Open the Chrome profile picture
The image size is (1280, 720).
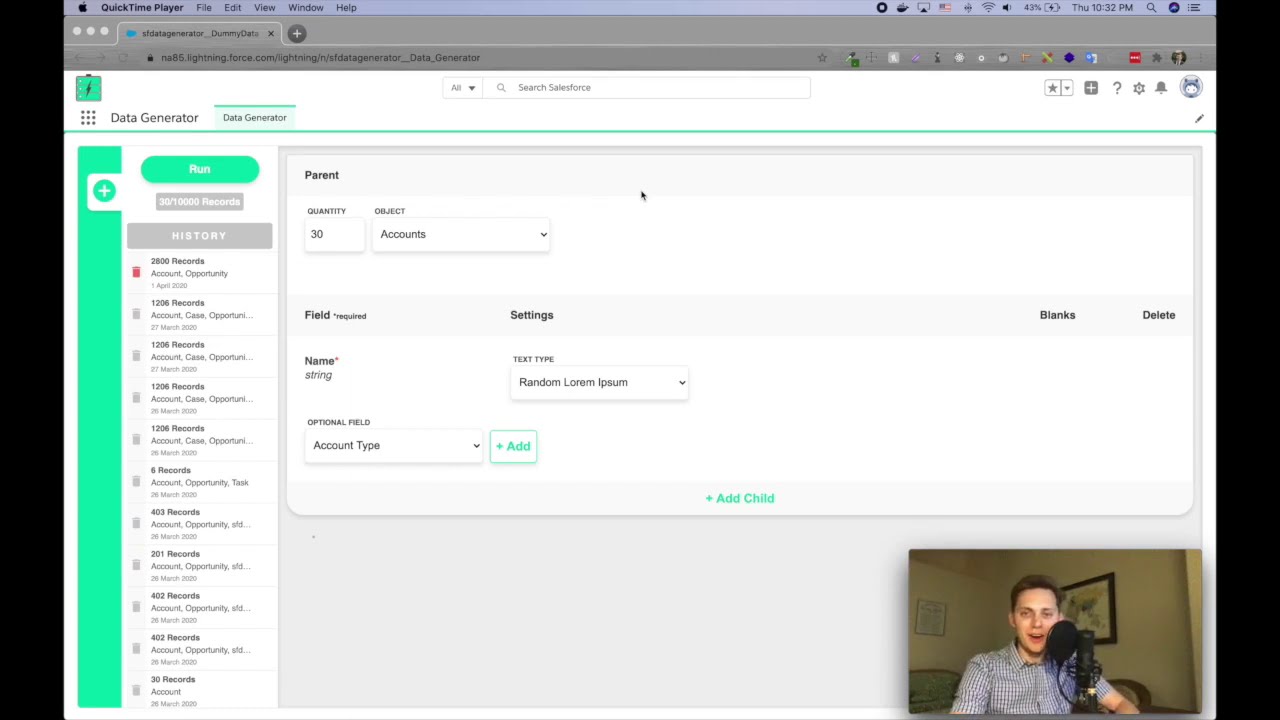pyautogui.click(x=1178, y=57)
